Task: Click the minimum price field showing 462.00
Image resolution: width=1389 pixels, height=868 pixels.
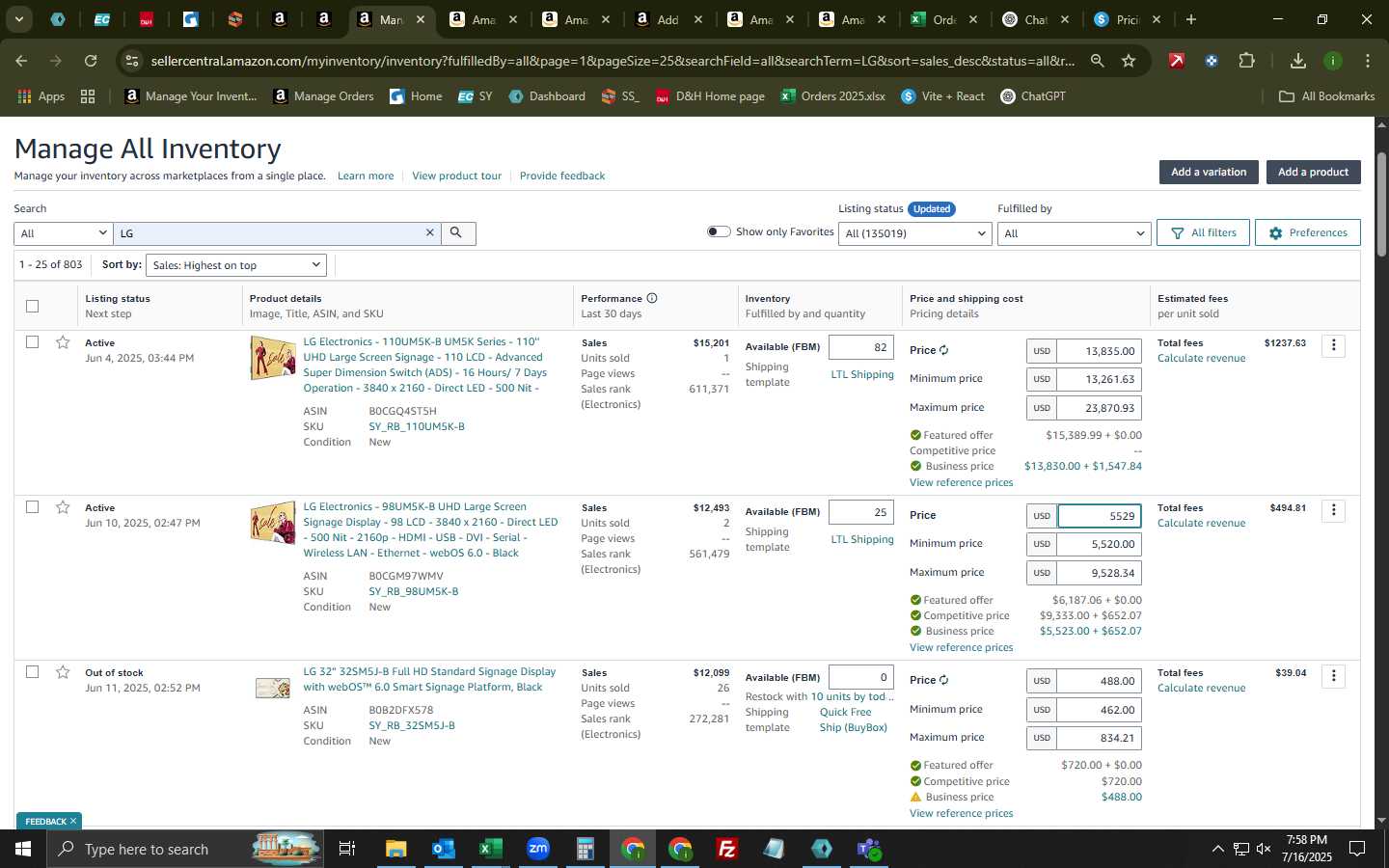Action: click(x=1099, y=710)
